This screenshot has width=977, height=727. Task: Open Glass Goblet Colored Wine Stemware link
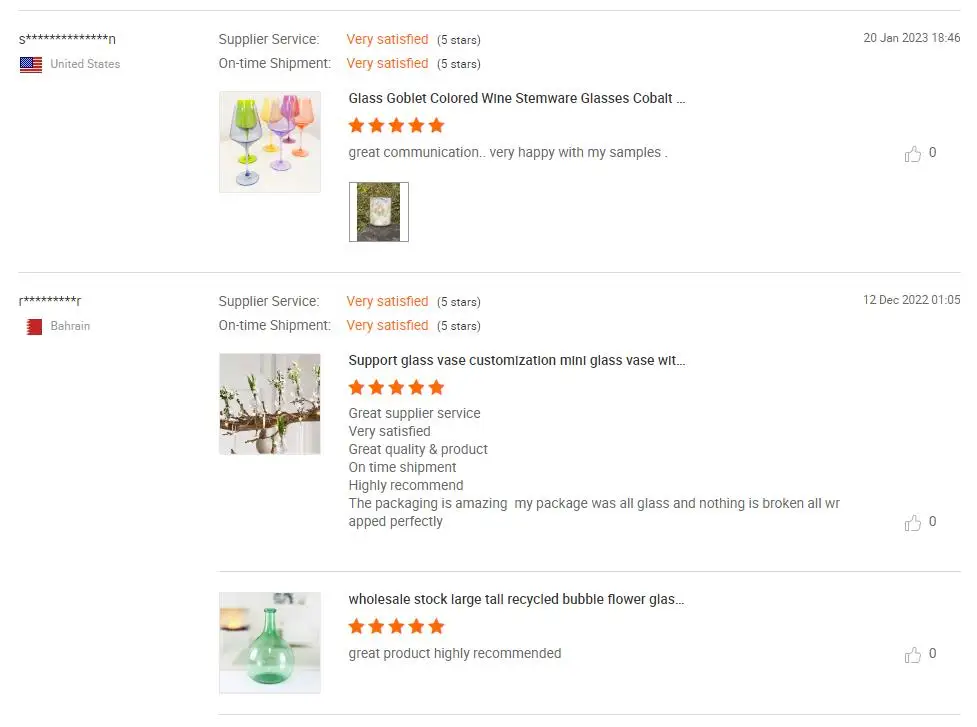(517, 99)
